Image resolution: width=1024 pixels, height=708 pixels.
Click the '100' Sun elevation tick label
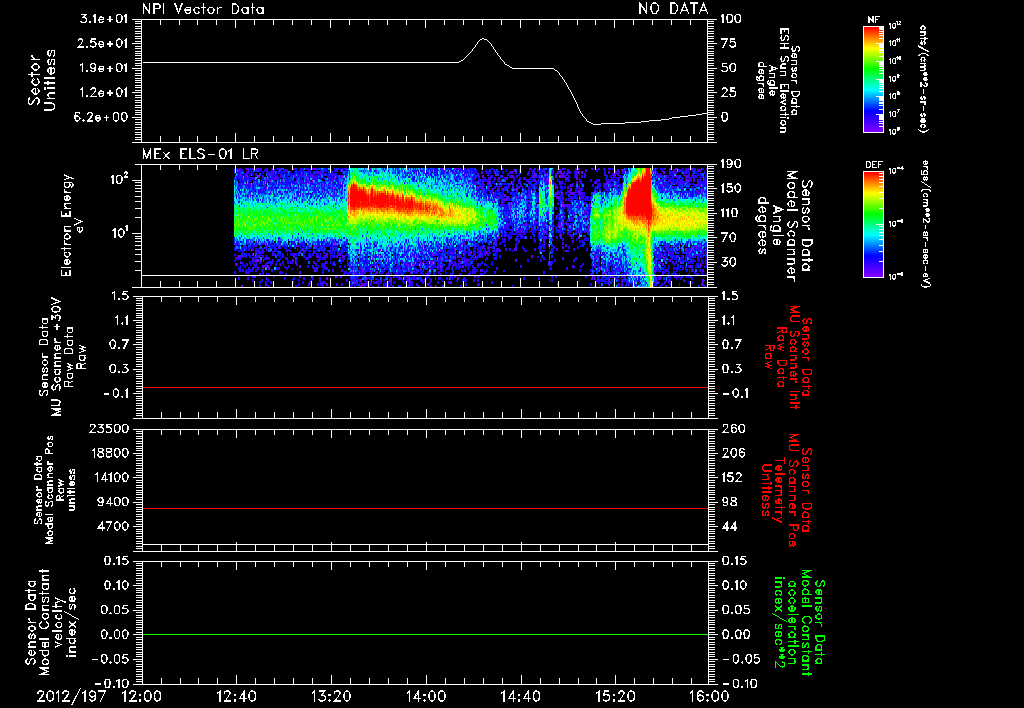(731, 19)
